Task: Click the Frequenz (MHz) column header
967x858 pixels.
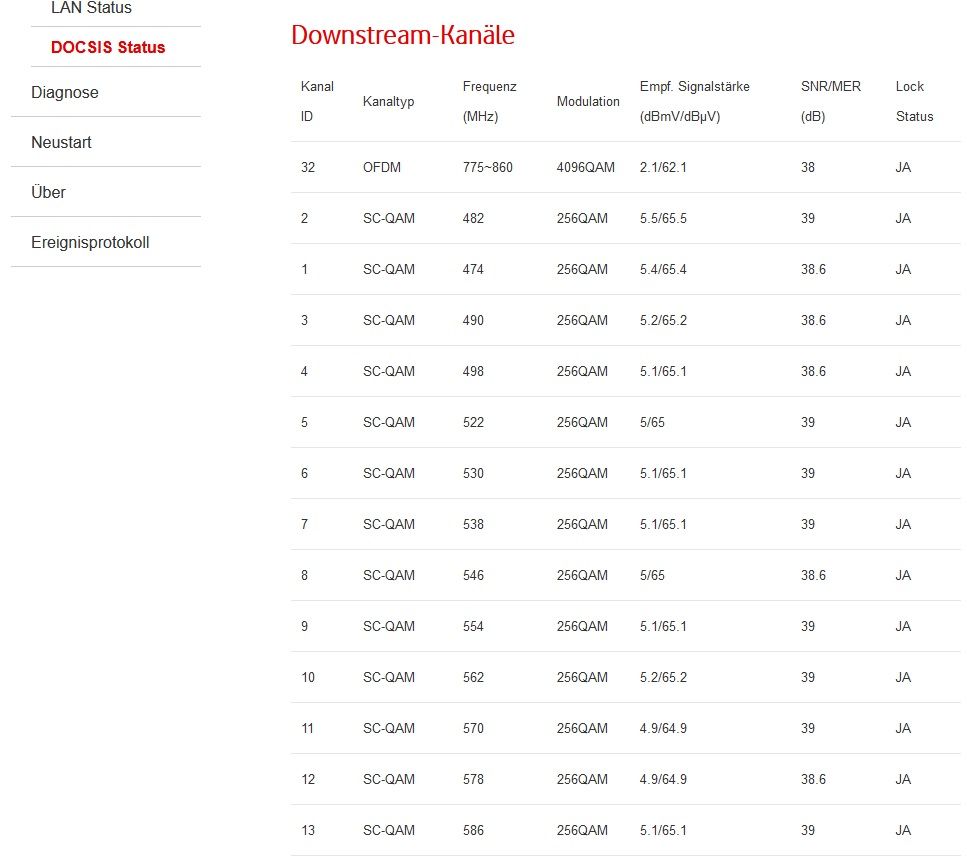Action: 490,101
